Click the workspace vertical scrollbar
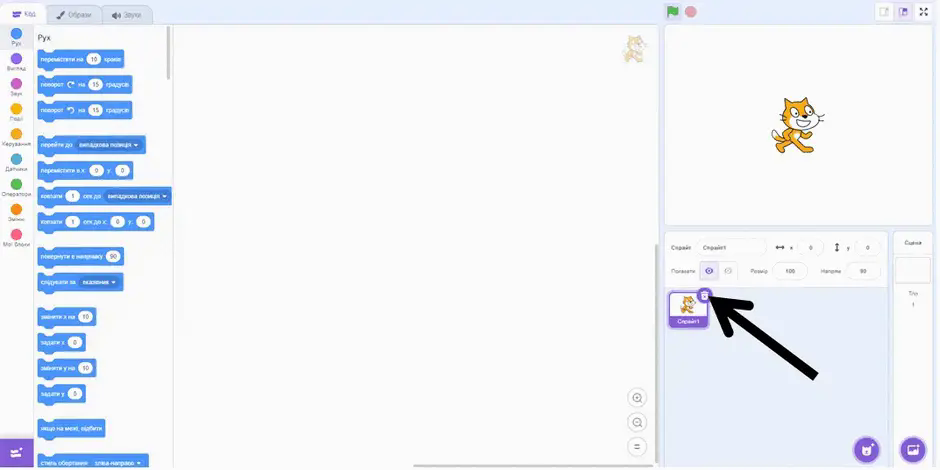This screenshot has height=470, width=940. (656, 354)
